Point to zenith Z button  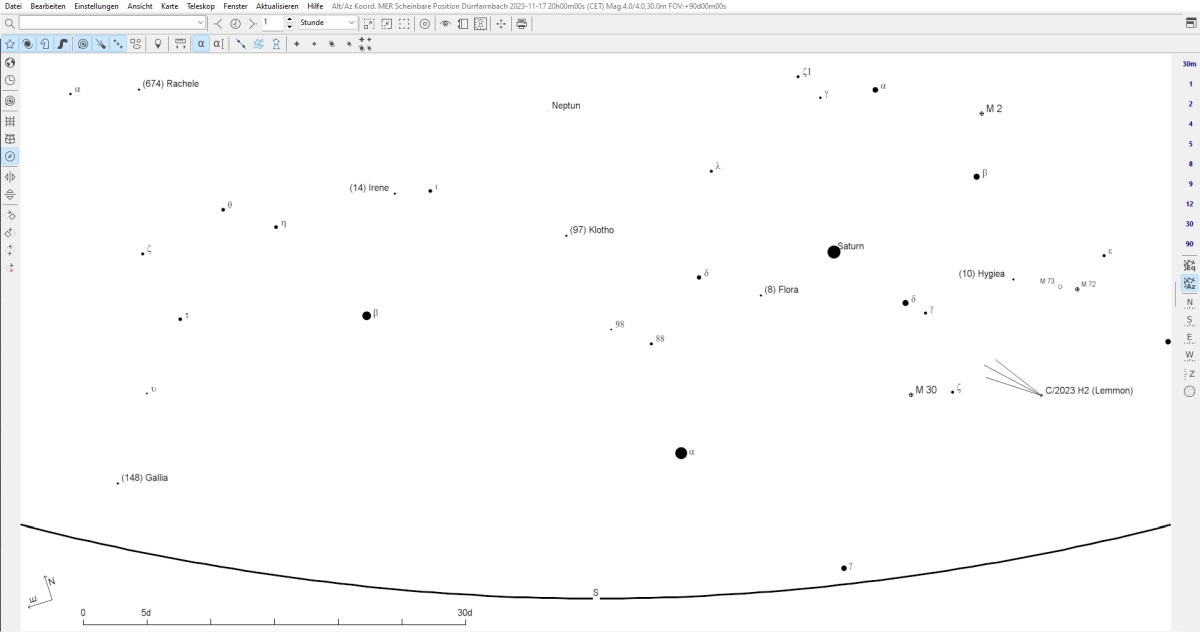(1190, 374)
